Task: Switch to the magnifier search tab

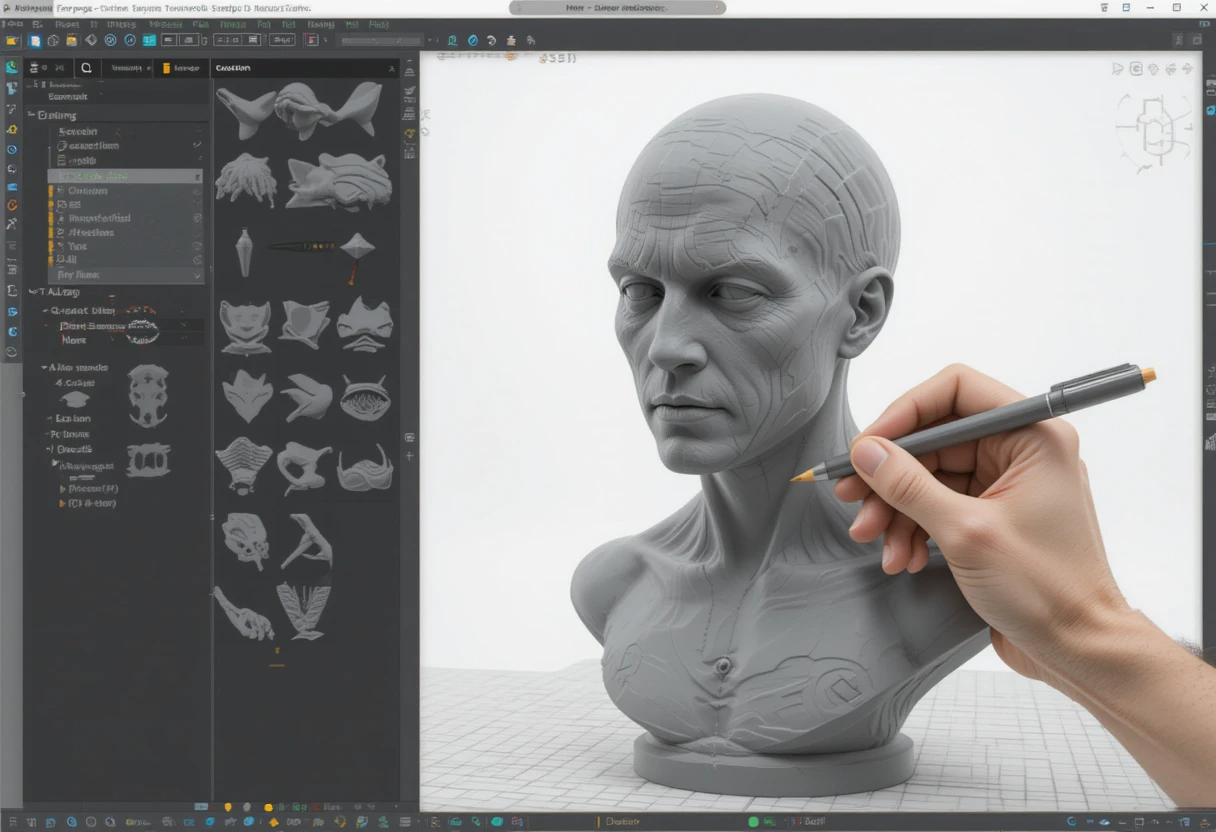Action: tap(86, 68)
